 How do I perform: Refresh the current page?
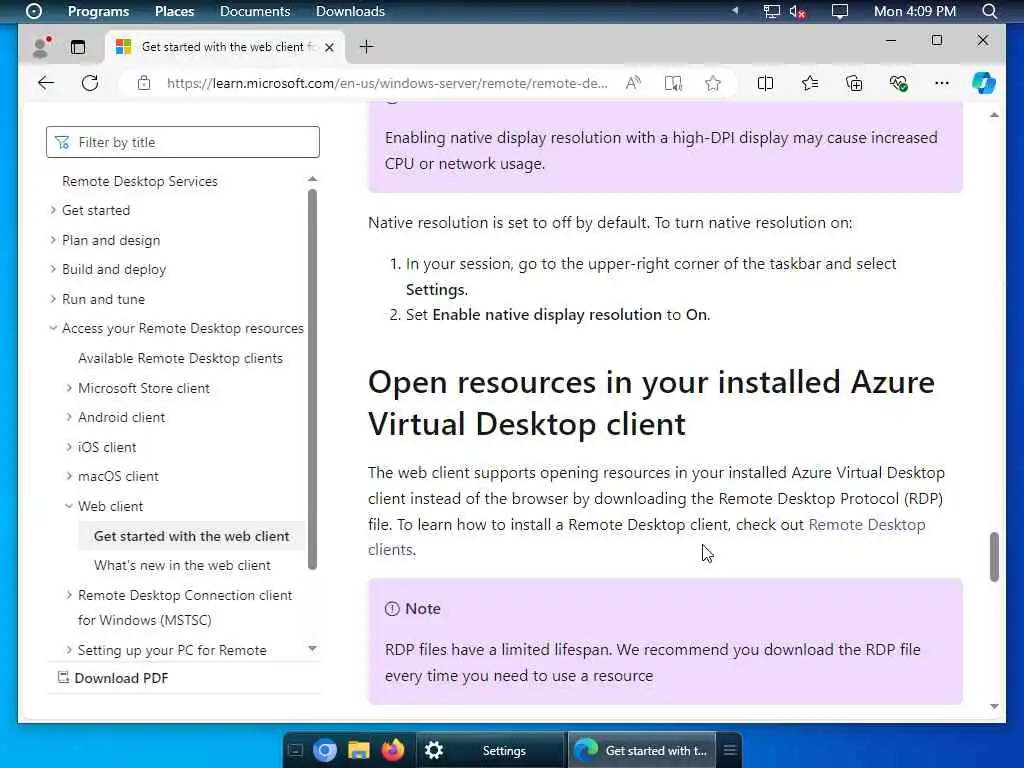(90, 83)
